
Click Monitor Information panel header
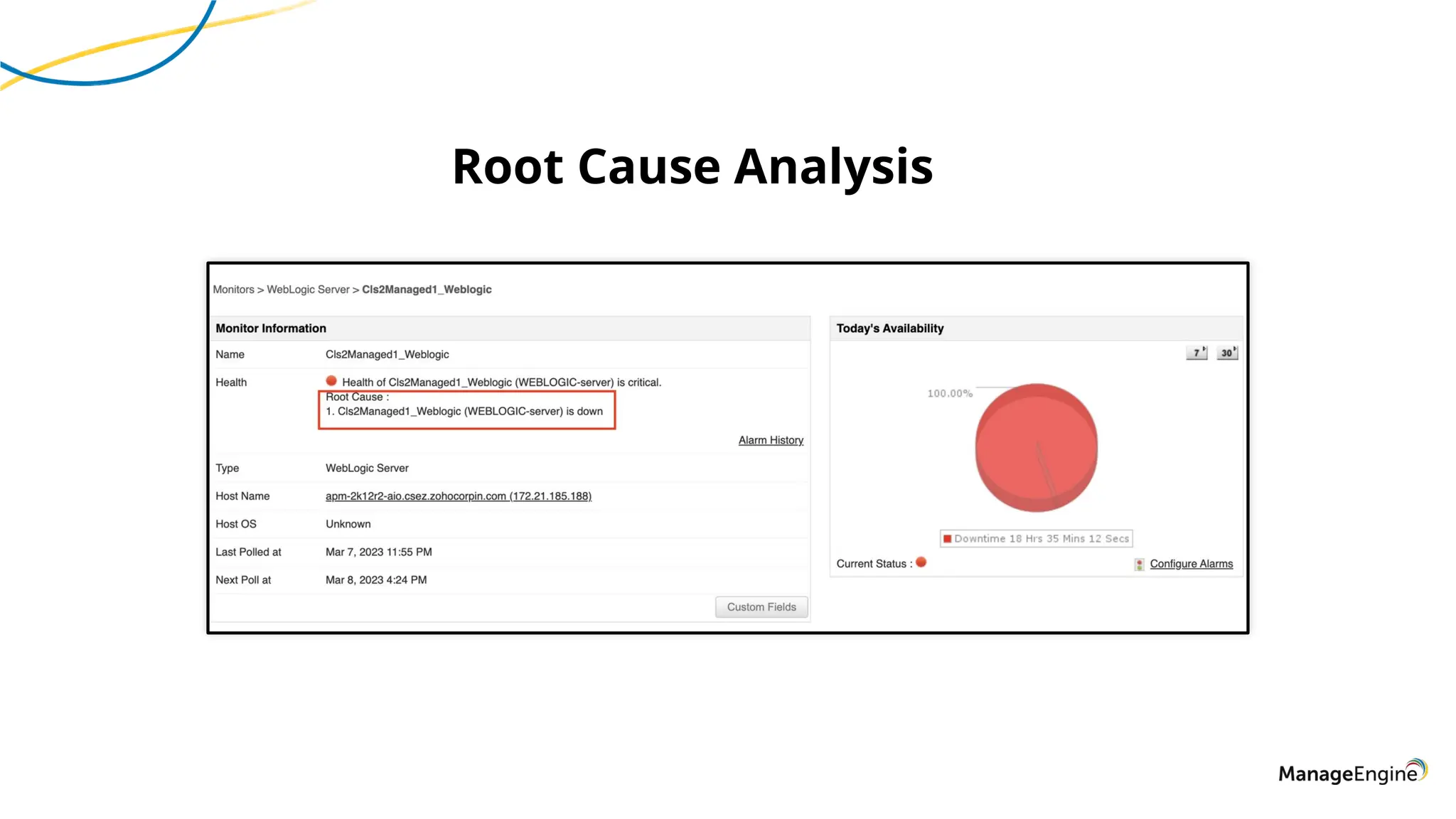click(510, 328)
